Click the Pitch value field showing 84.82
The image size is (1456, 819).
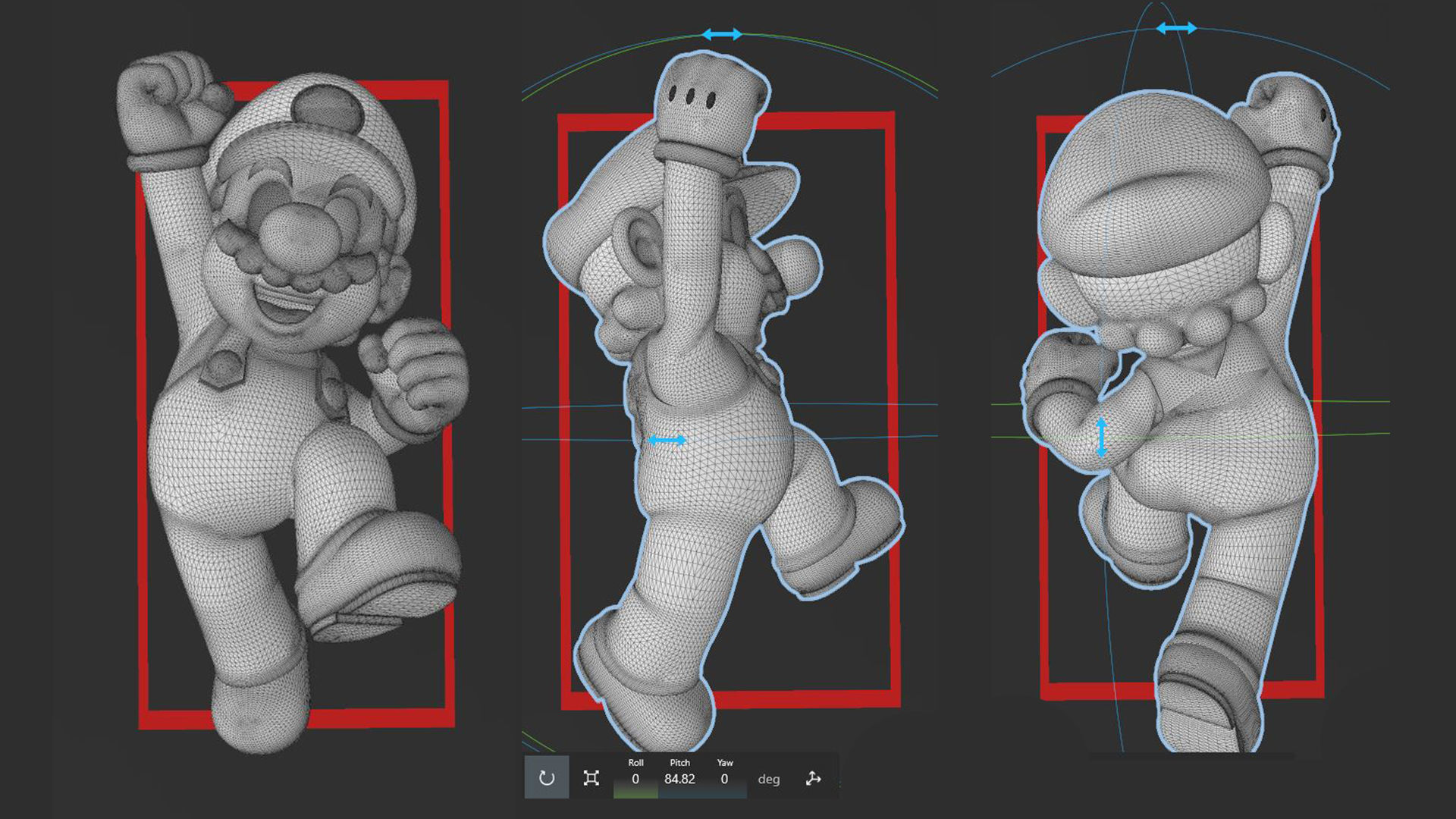pyautogui.click(x=679, y=779)
